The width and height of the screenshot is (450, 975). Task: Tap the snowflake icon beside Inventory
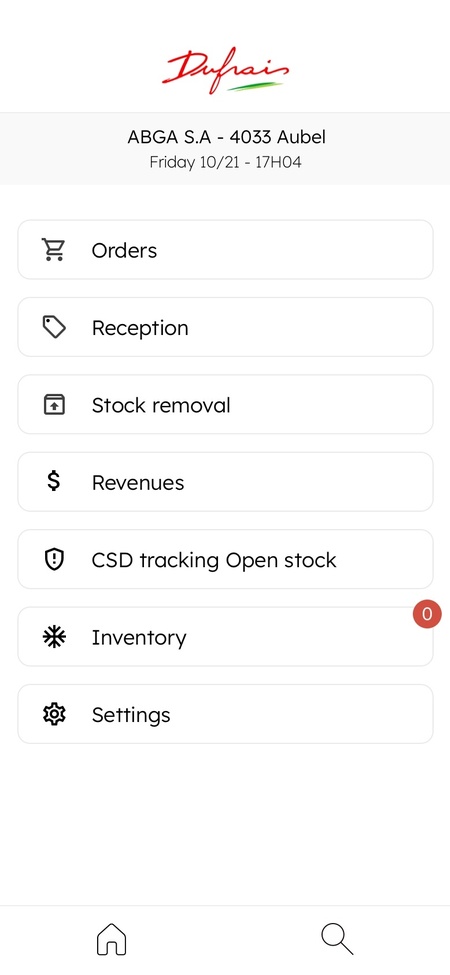tap(54, 637)
